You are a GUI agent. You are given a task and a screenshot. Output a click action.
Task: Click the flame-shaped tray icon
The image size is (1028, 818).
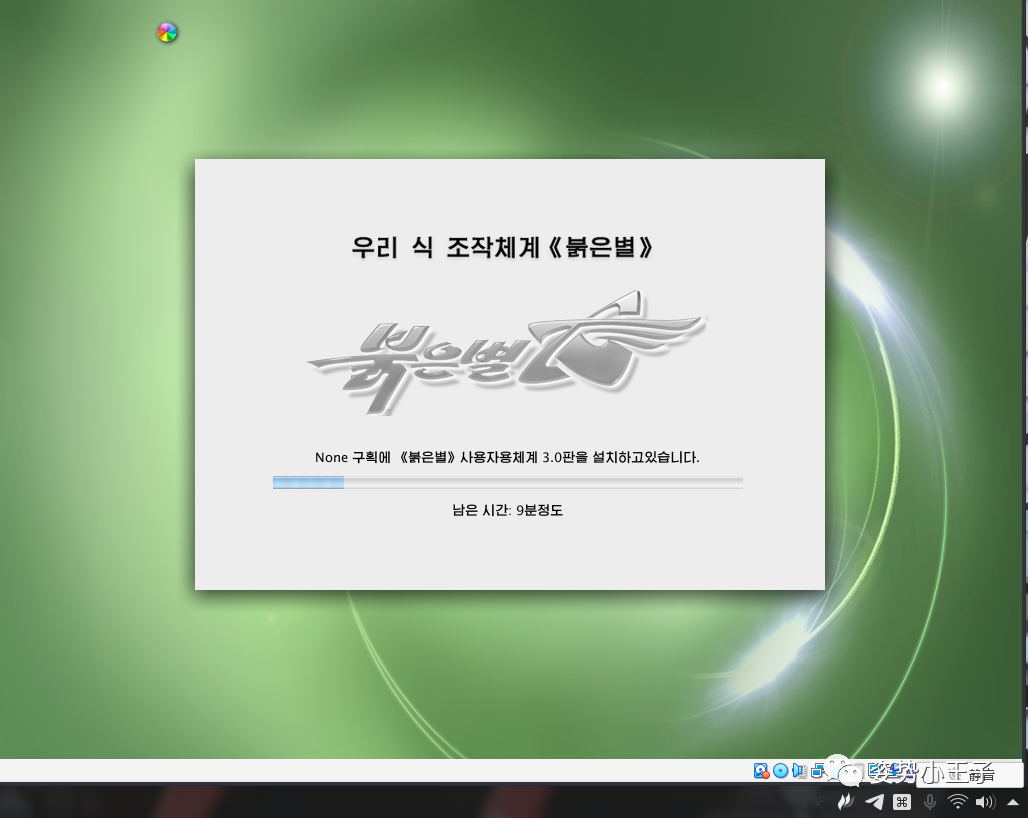846,802
